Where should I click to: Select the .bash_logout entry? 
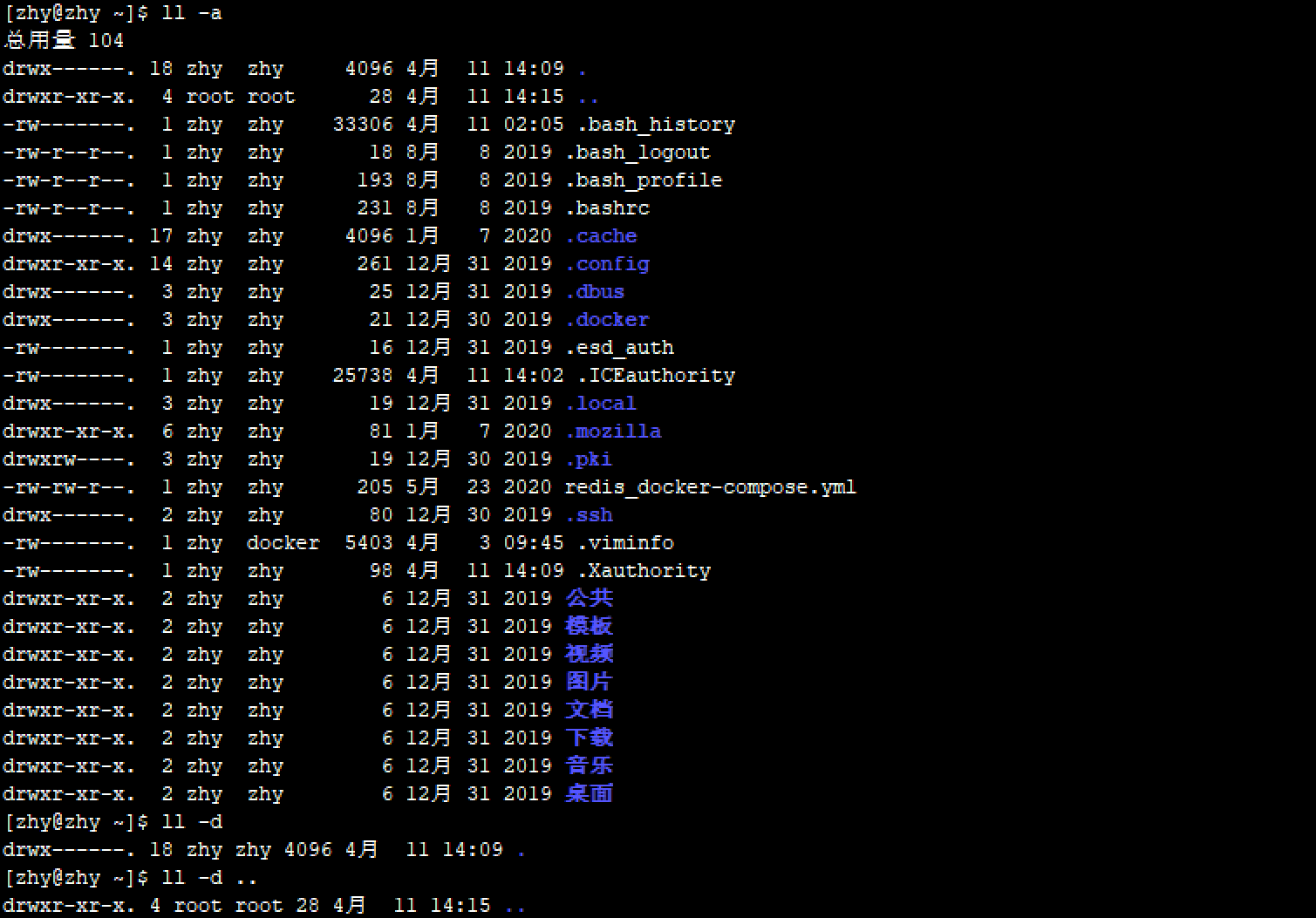[x=638, y=153]
